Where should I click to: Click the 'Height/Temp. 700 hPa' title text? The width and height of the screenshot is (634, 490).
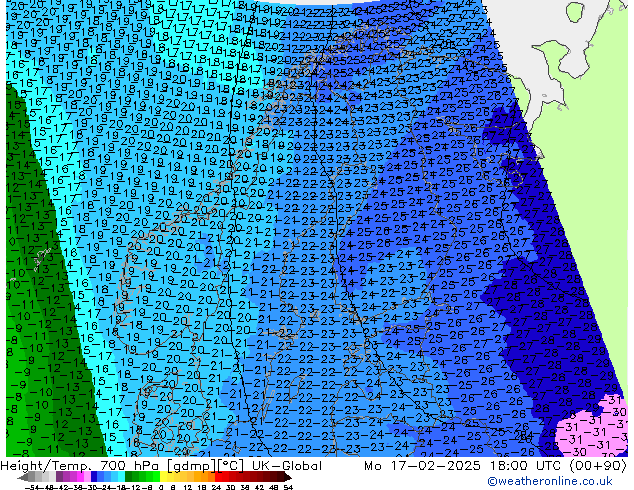(80, 466)
